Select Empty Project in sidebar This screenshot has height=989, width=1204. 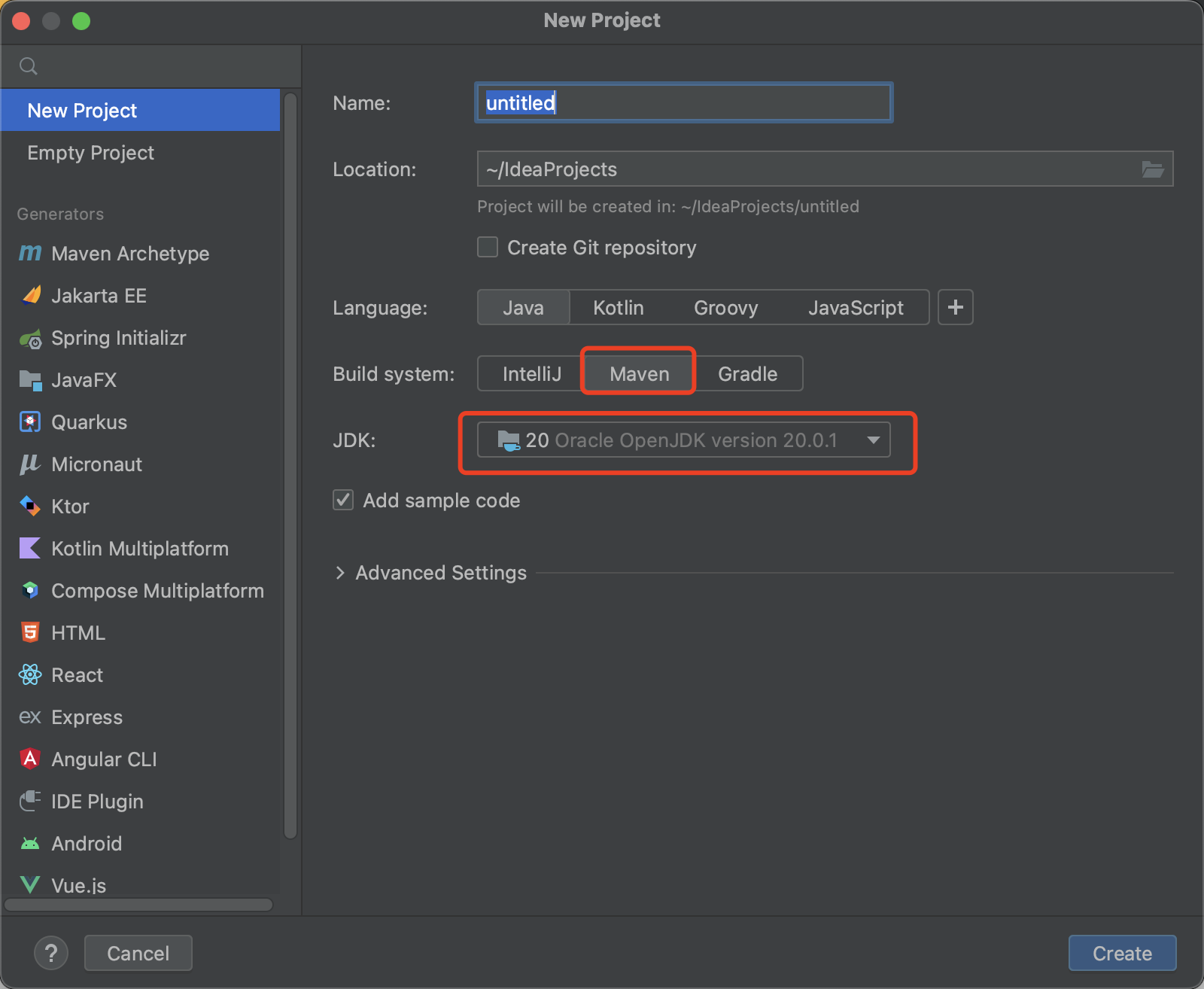(x=140, y=153)
